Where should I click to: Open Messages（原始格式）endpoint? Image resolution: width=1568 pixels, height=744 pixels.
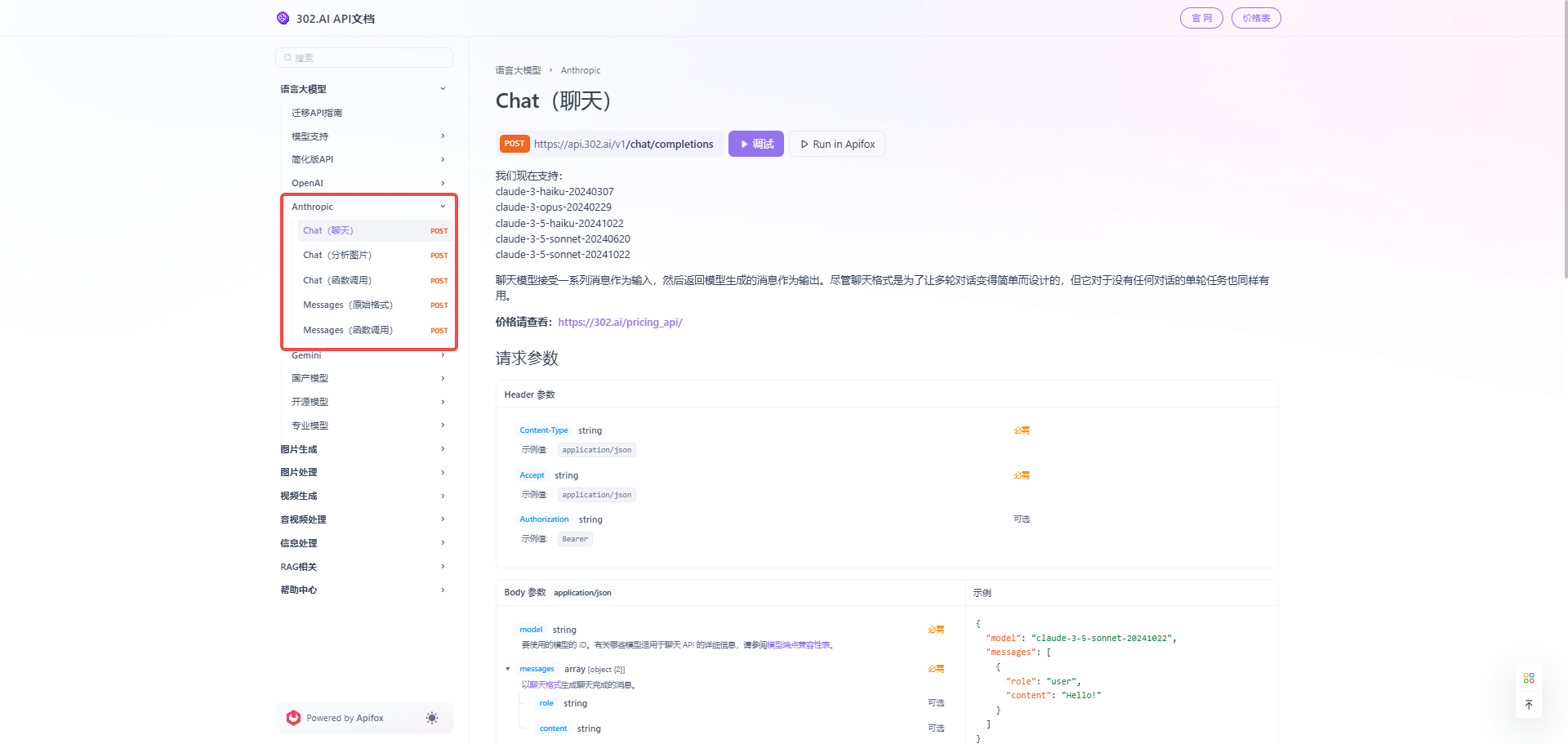tap(375, 305)
